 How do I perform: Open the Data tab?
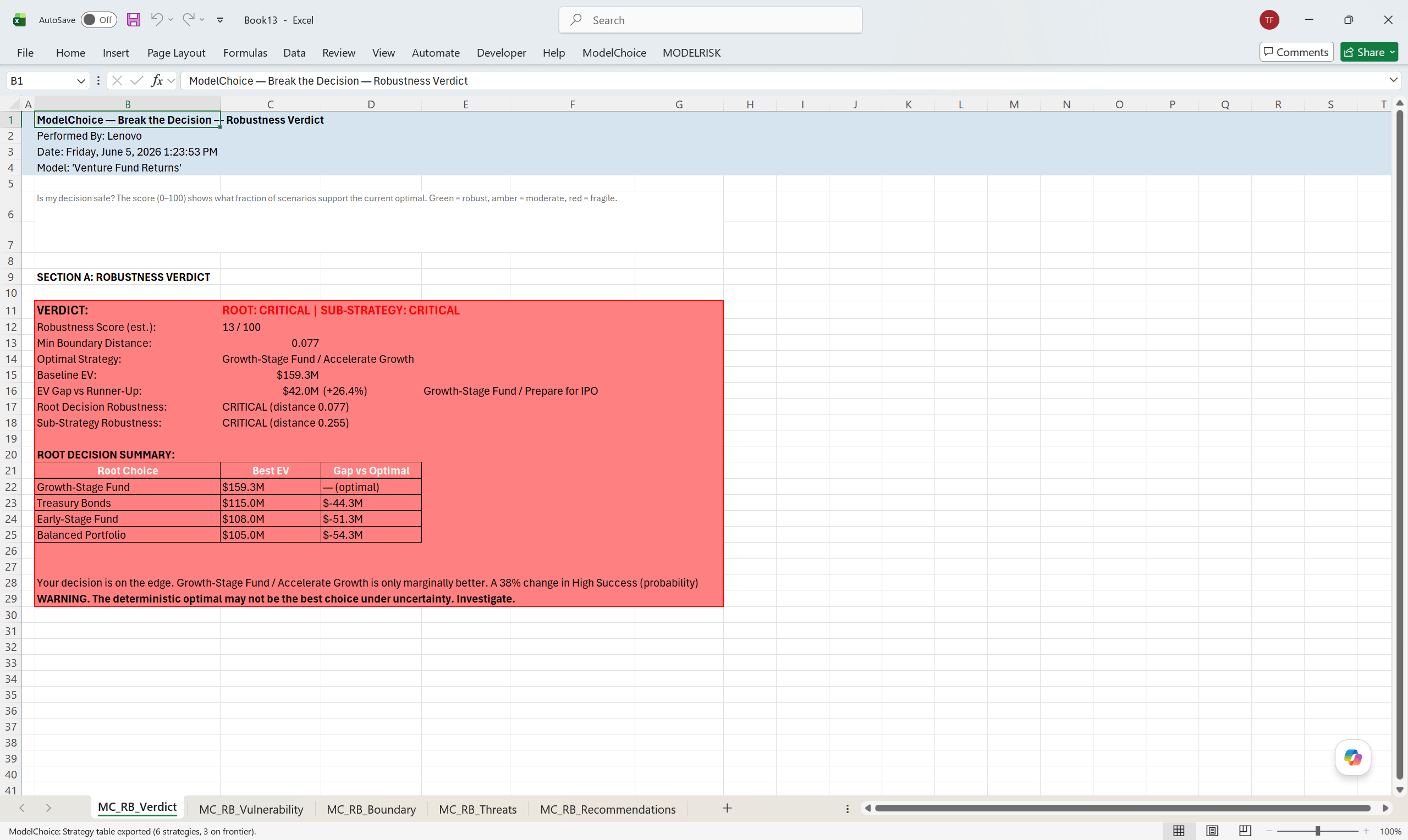coord(294,53)
